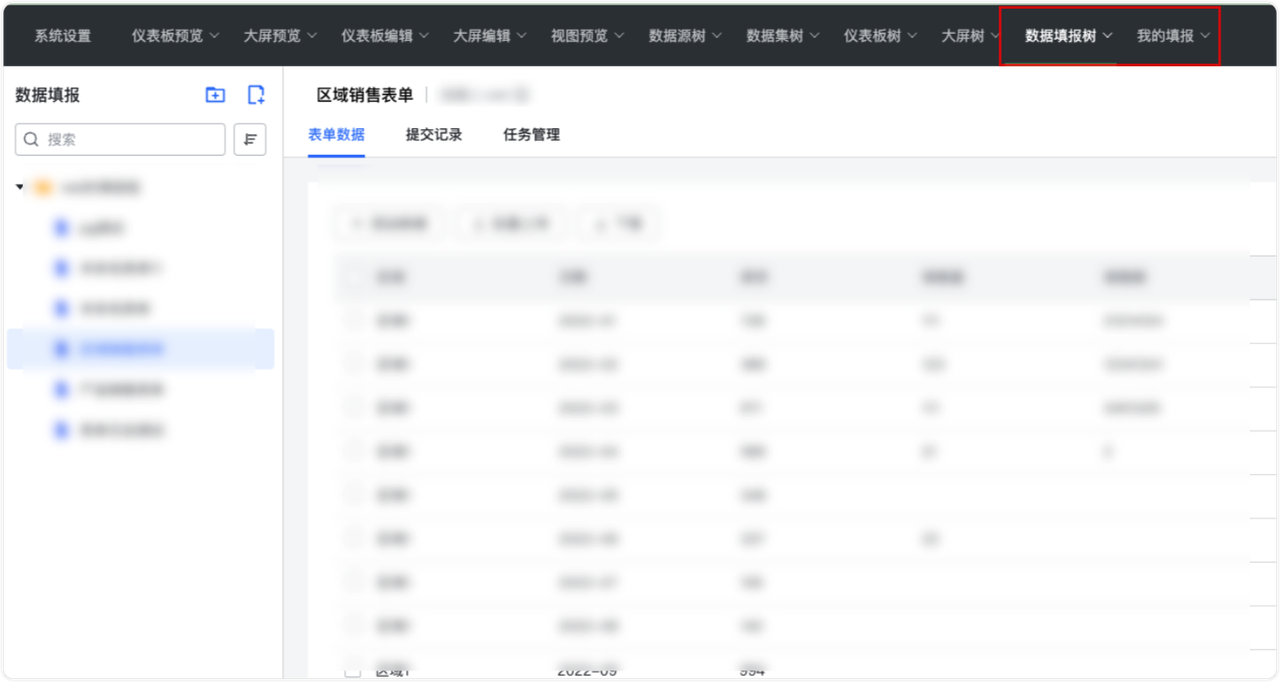Check the checkbox of the first table row
The width and height of the screenshot is (1280, 682).
click(x=352, y=320)
